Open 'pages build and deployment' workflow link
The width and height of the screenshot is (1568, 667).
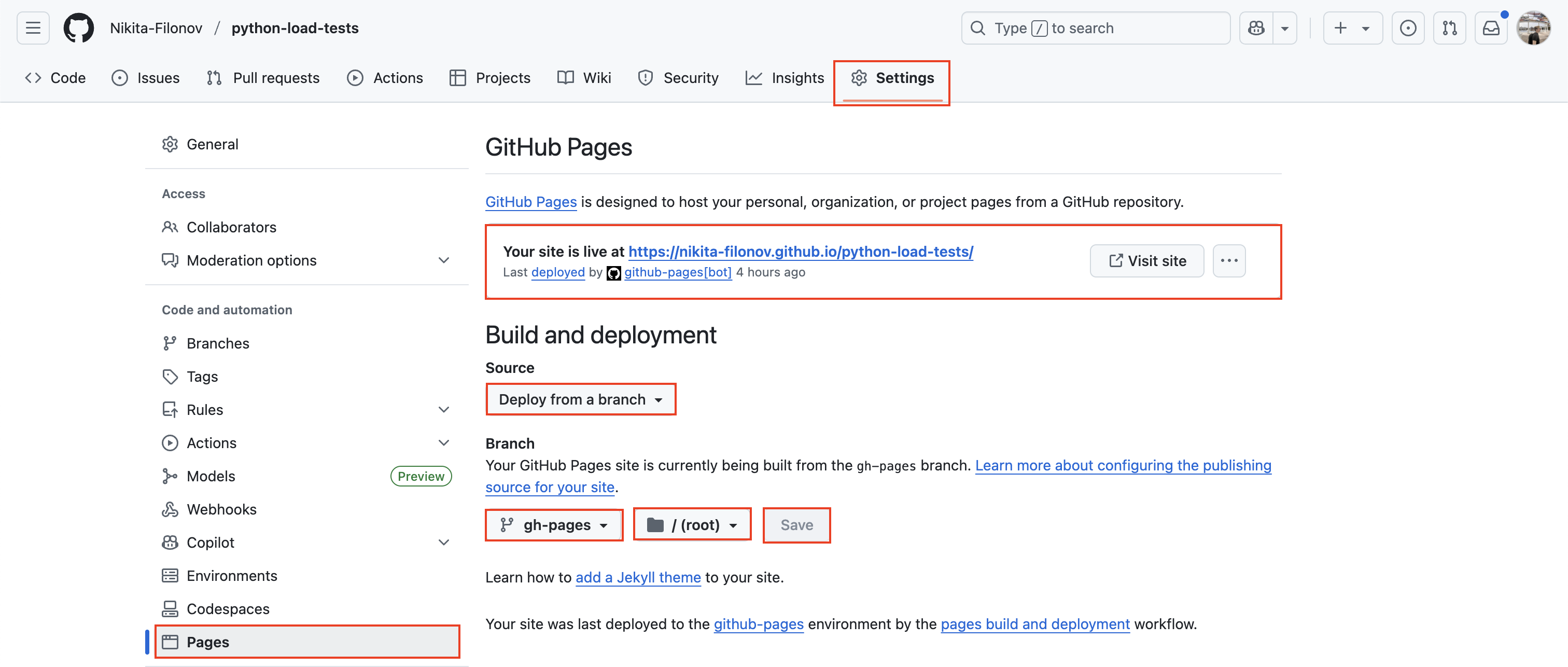pyautogui.click(x=1035, y=624)
